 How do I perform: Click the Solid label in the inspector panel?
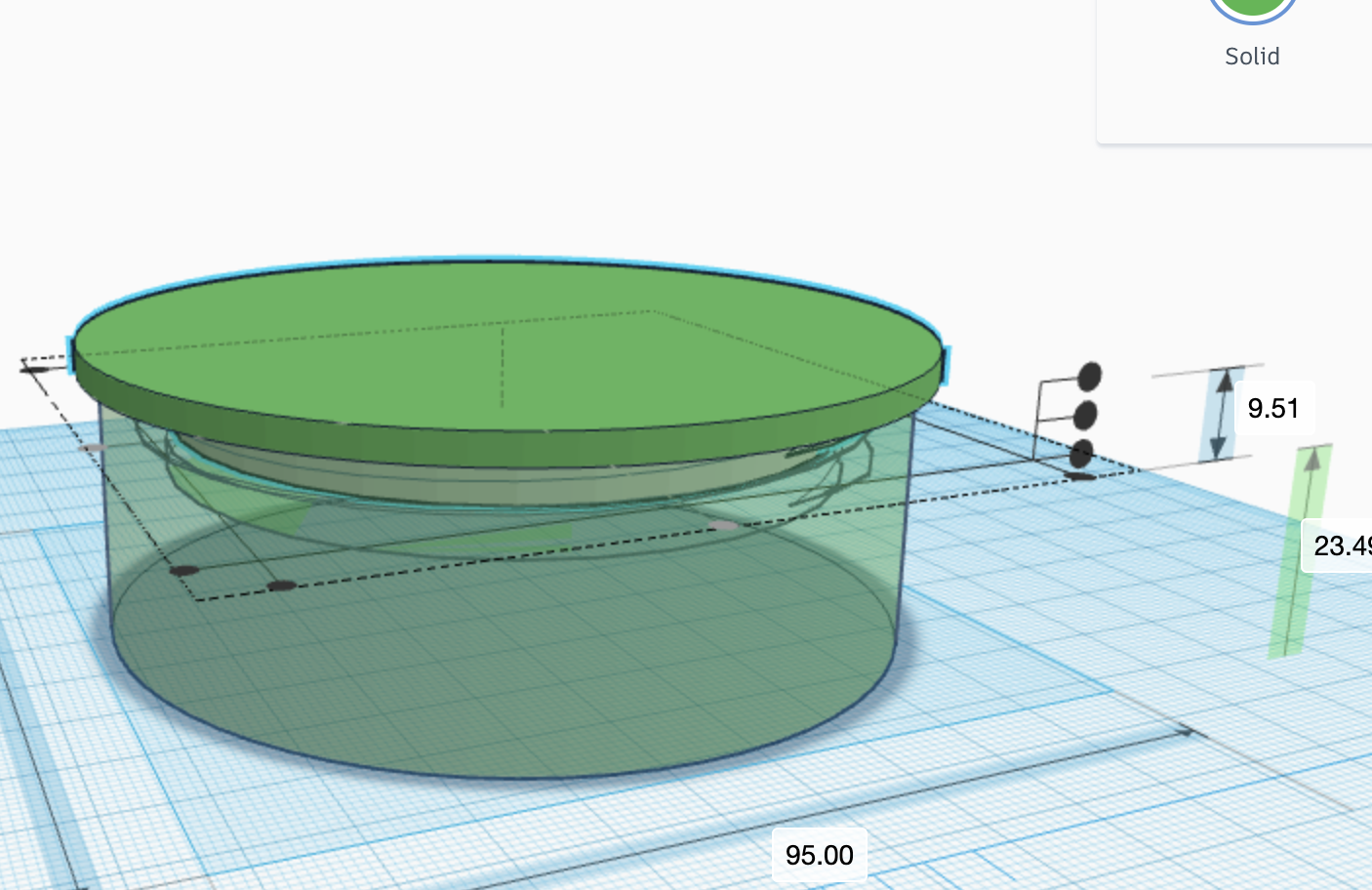point(1252,56)
